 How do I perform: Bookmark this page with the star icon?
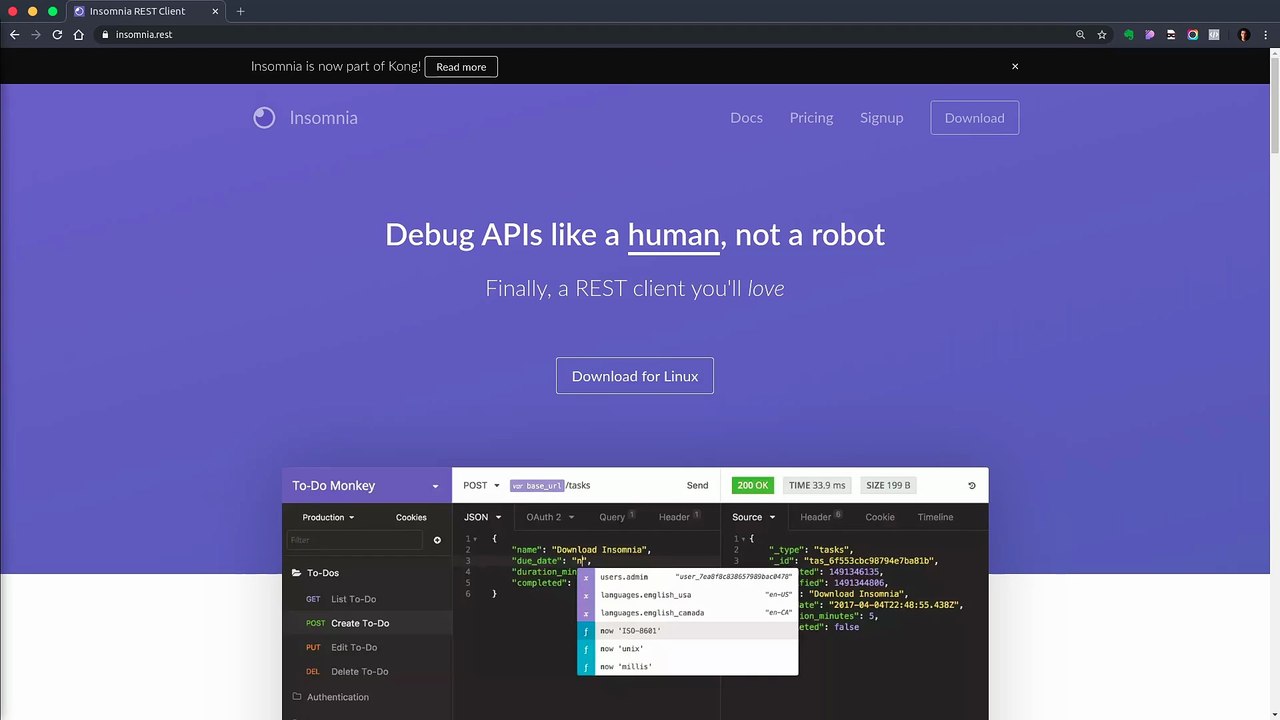[1102, 34]
